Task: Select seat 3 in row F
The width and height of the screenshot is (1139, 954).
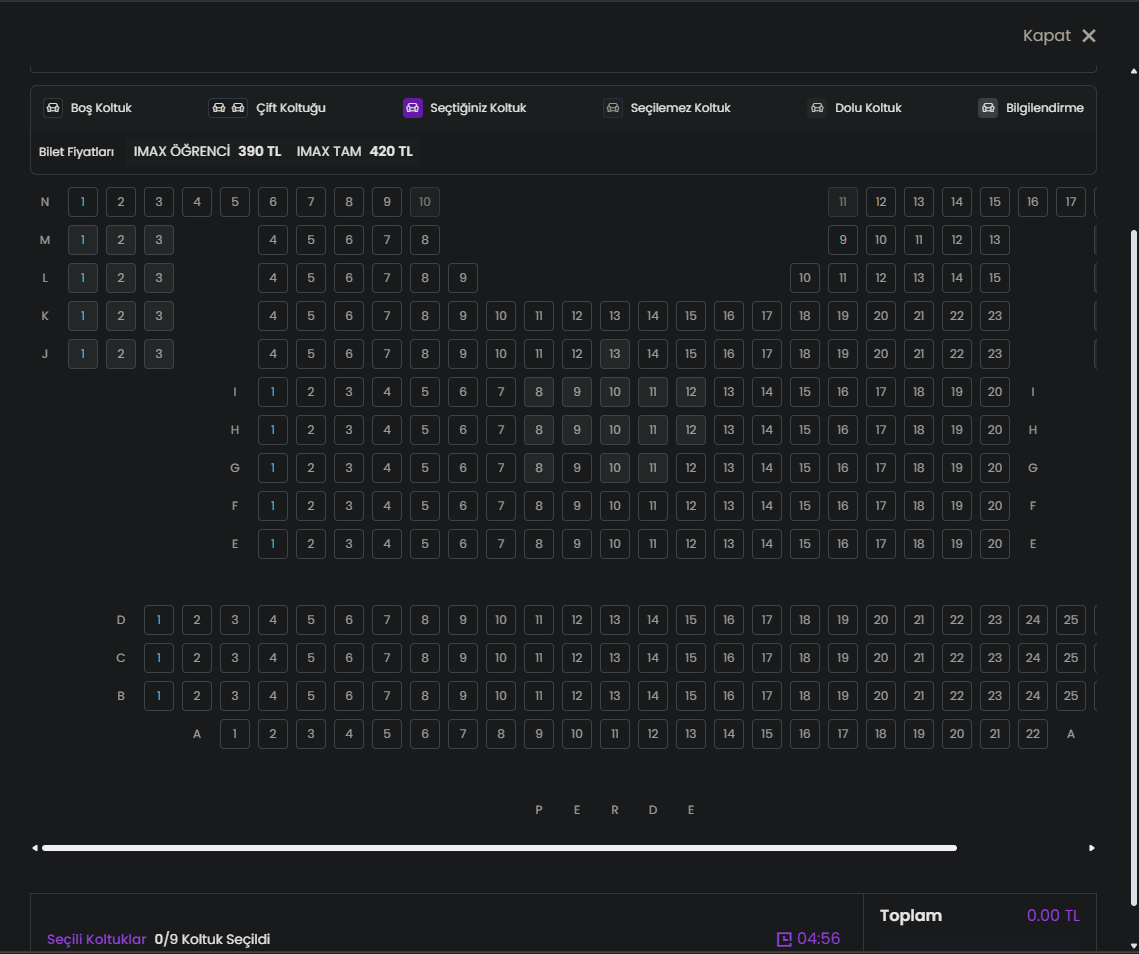Action: (x=349, y=506)
